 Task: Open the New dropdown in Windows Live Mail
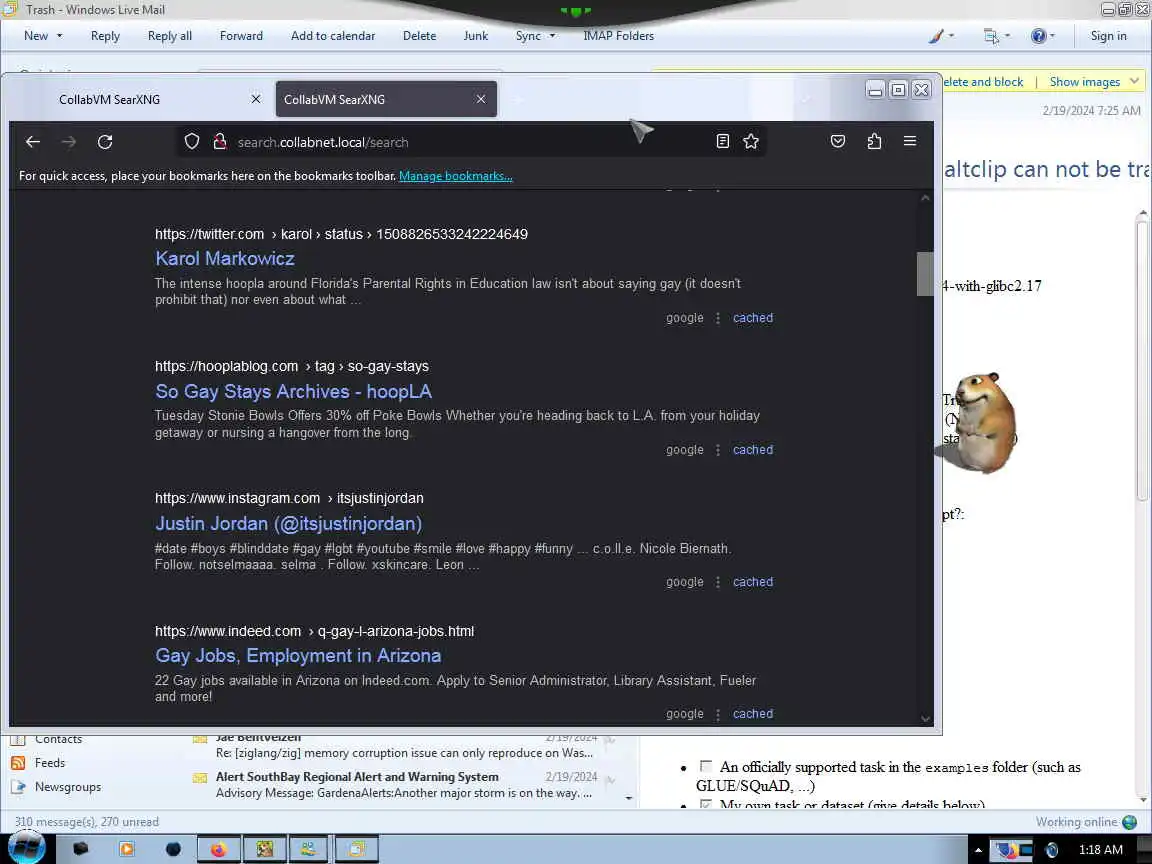[43, 35]
